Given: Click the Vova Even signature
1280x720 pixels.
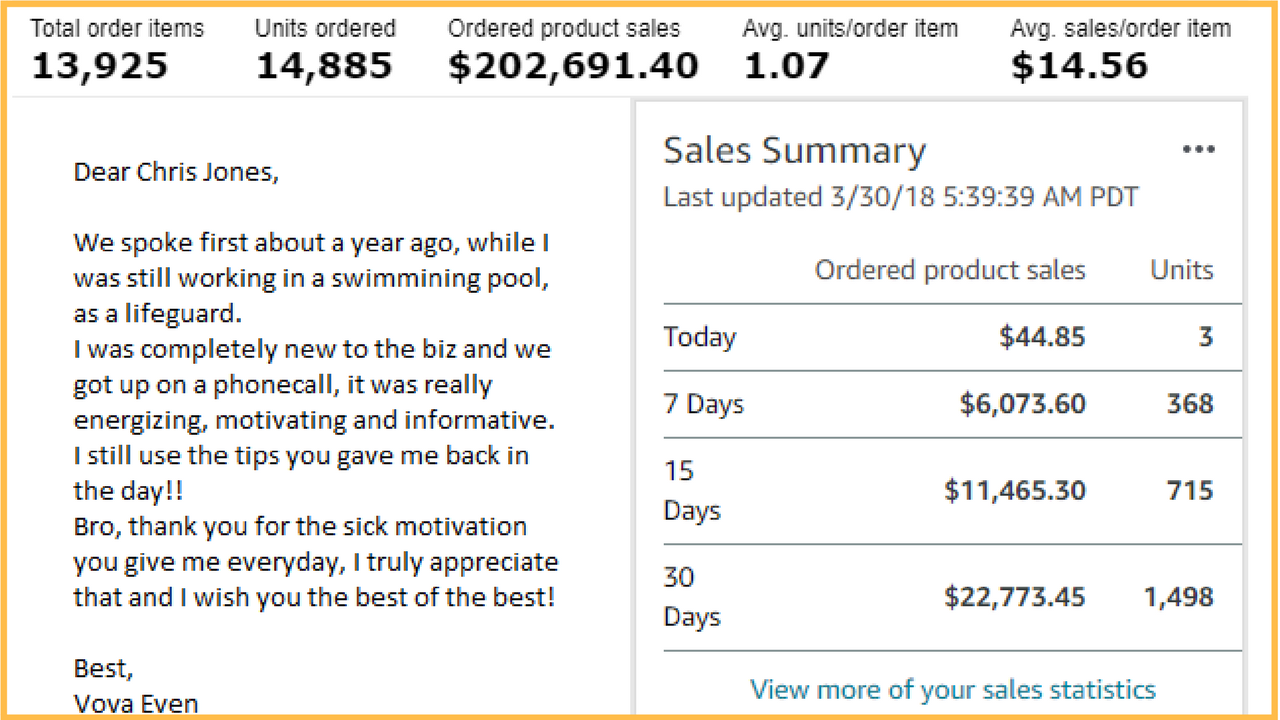Looking at the screenshot, I should 136,704.
